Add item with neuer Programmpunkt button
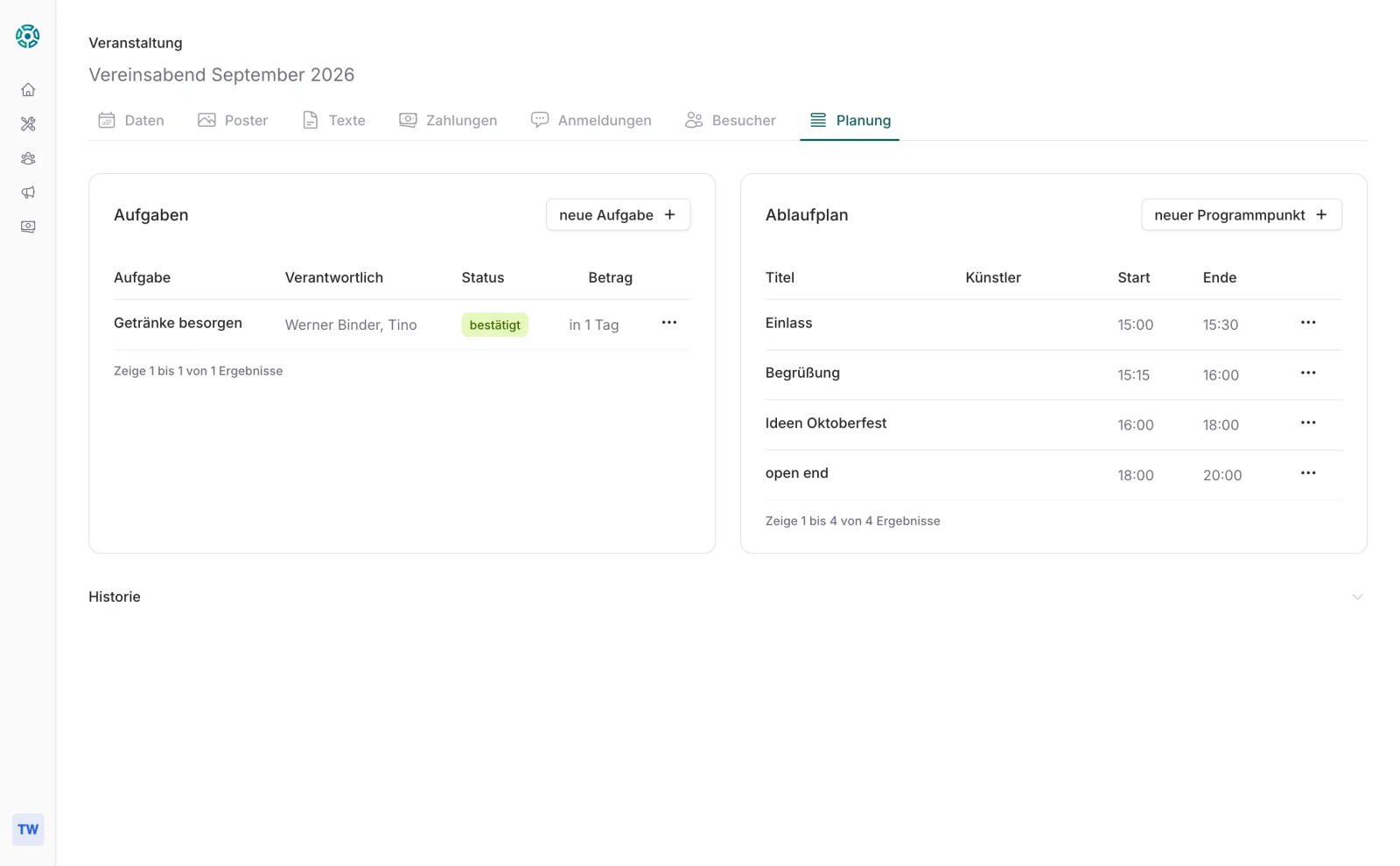The height and width of the screenshot is (866, 1400). (x=1241, y=215)
